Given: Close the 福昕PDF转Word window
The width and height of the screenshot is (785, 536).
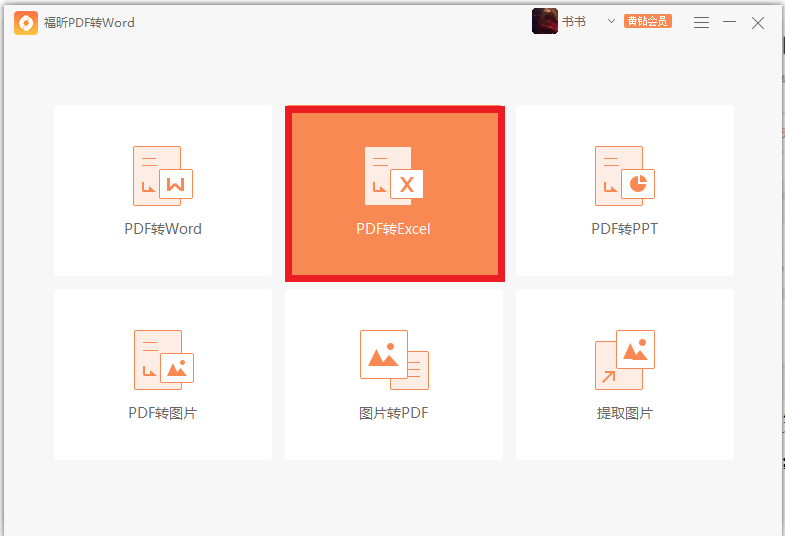Looking at the screenshot, I should coord(758,23).
